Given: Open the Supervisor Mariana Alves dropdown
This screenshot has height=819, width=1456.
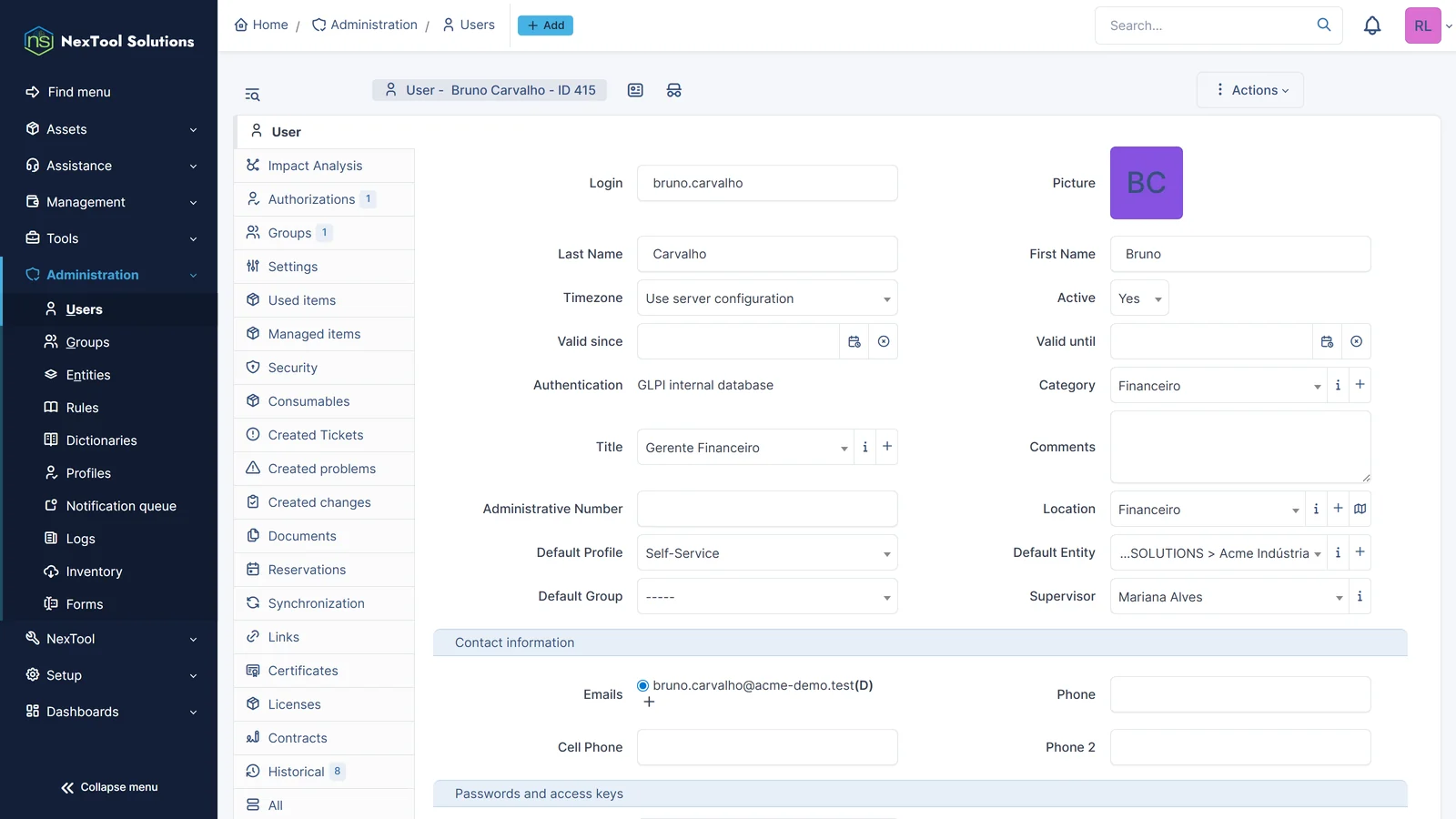Looking at the screenshot, I should (x=1229, y=596).
